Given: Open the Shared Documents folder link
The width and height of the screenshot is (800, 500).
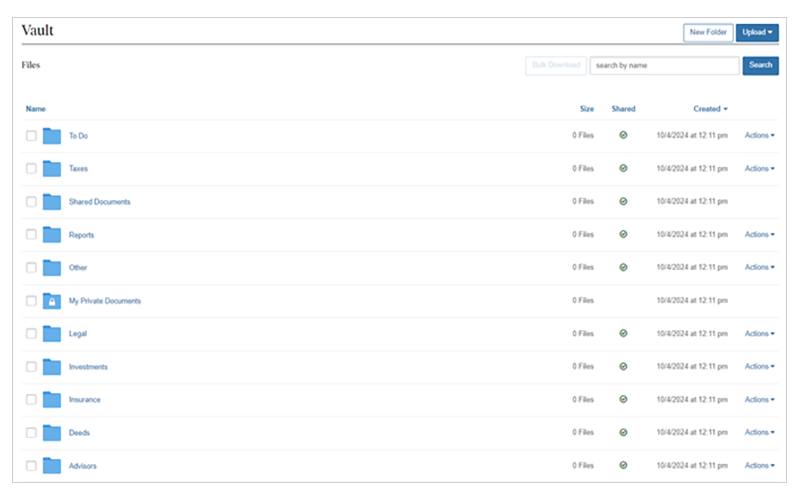Looking at the screenshot, I should [x=99, y=202].
